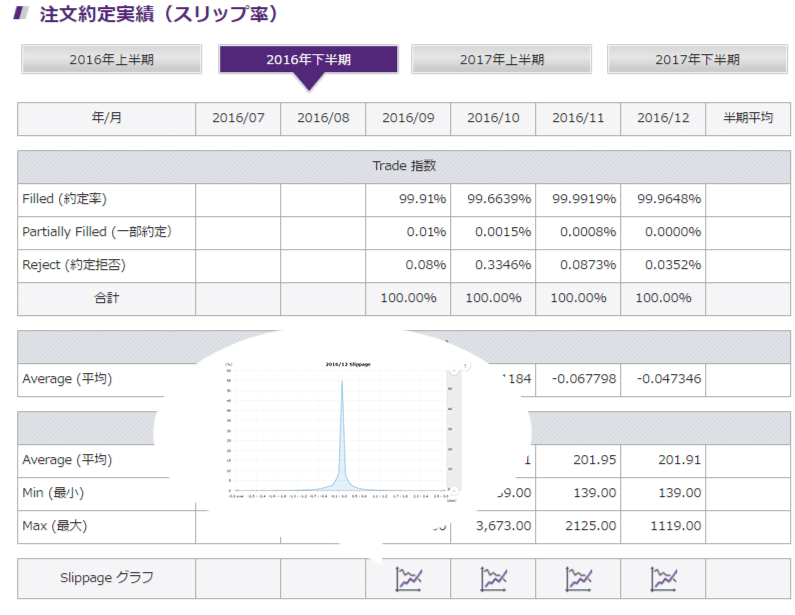Click the 2125.00 max value
The width and height of the screenshot is (795, 615).
point(591,526)
